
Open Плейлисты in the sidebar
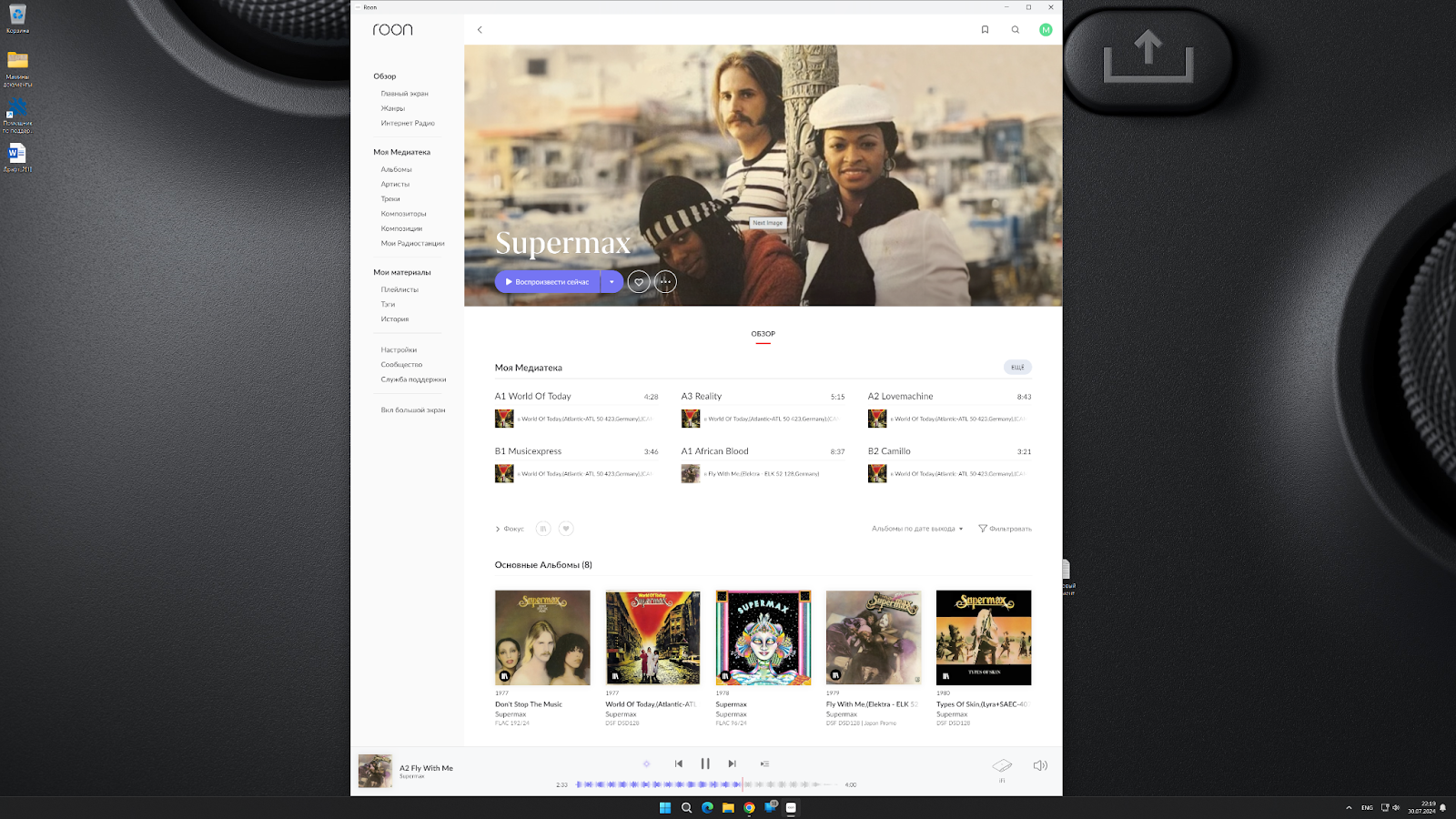399,289
